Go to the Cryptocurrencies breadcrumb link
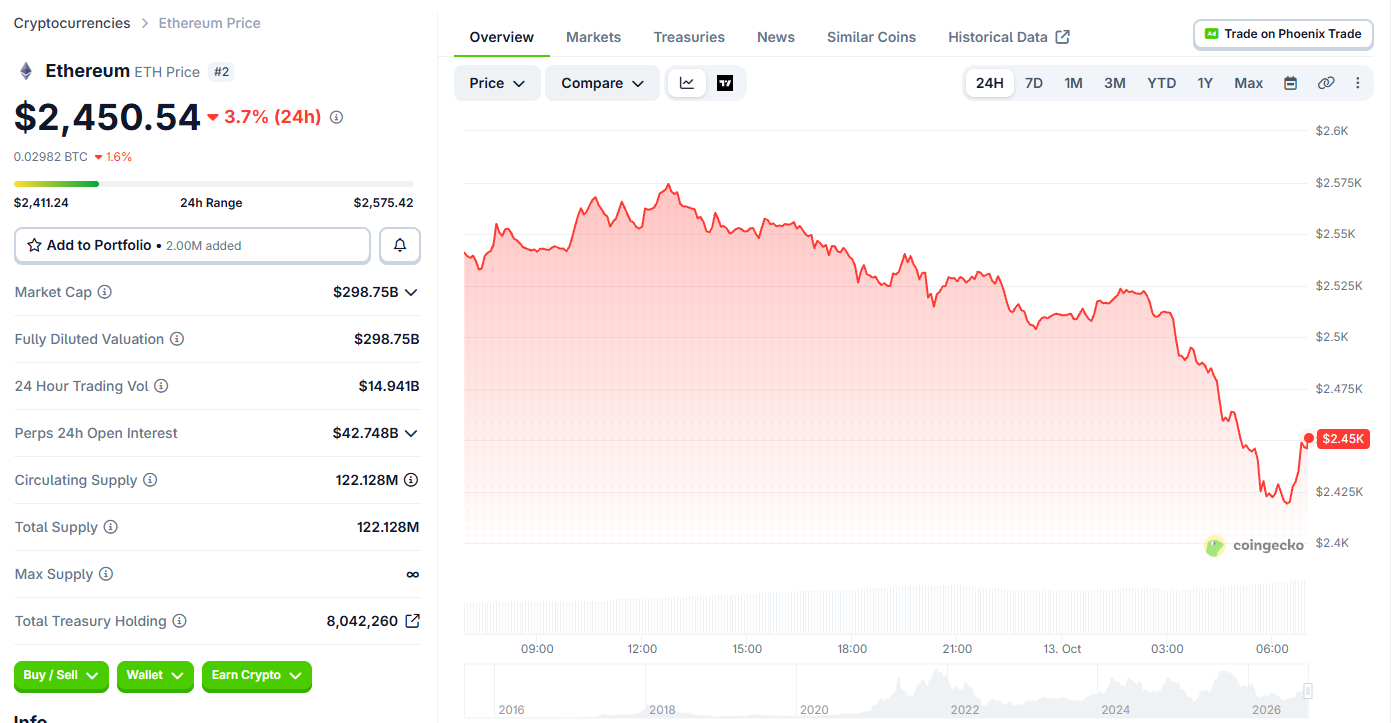The height and width of the screenshot is (723, 1392). click(x=72, y=23)
